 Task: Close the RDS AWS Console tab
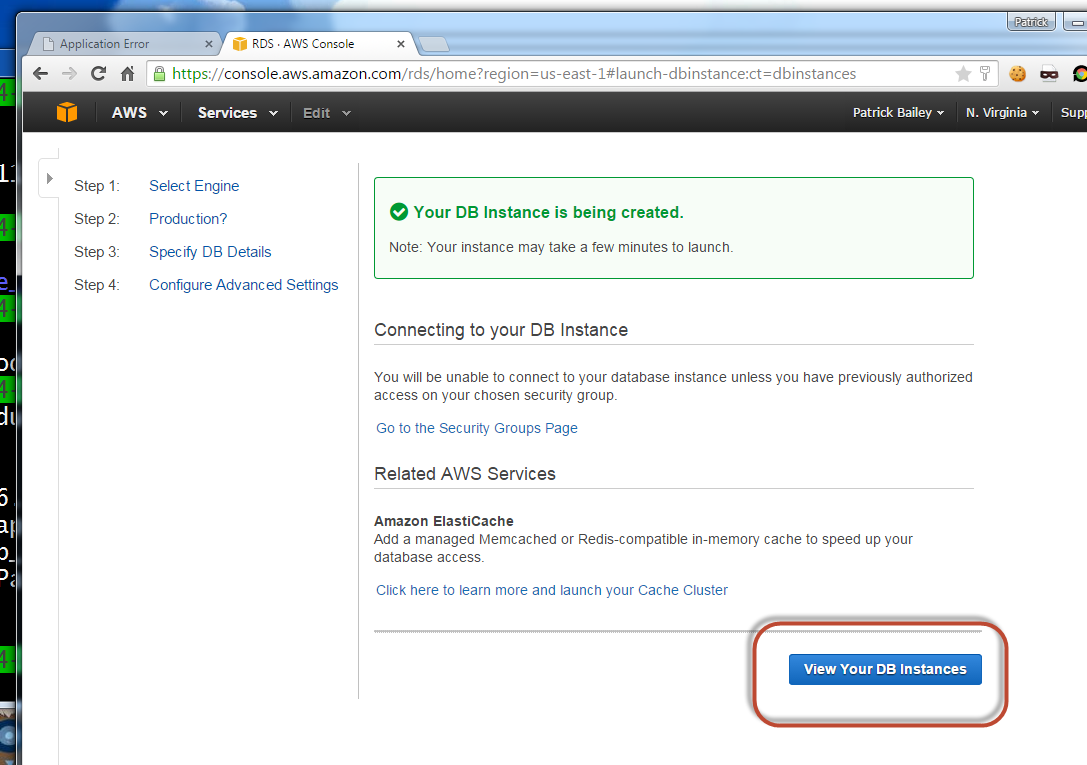point(401,44)
